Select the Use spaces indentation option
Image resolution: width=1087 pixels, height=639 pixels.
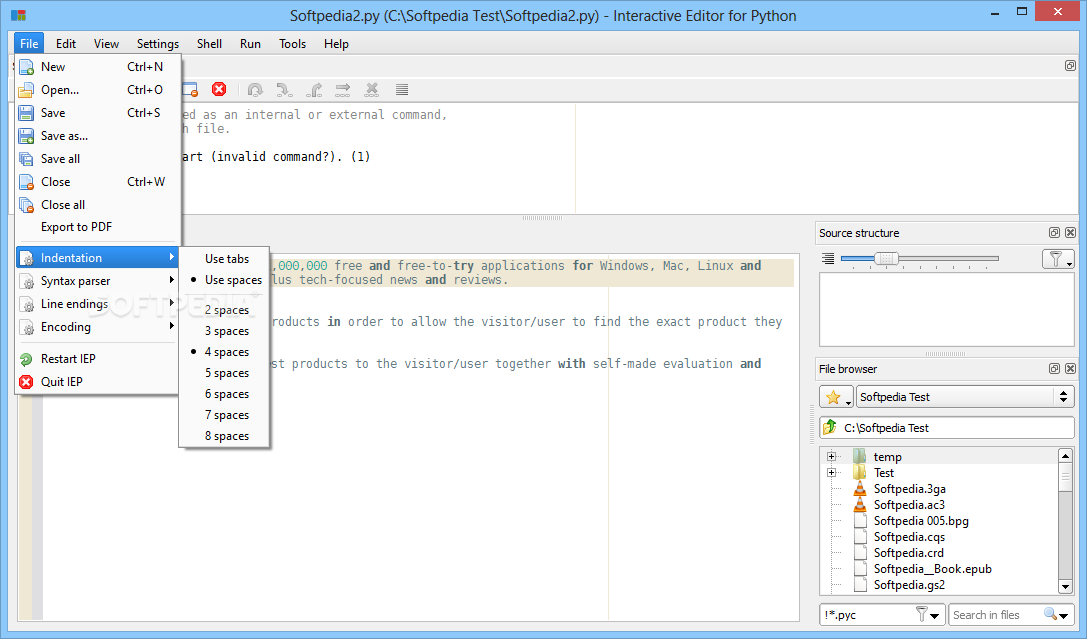pos(224,280)
